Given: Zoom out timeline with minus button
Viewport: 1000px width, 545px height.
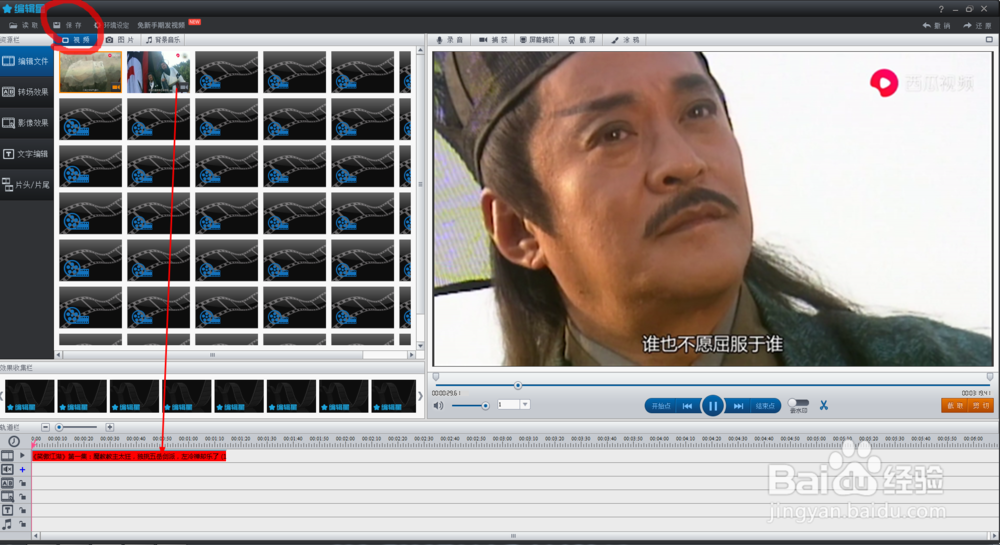Looking at the screenshot, I should tap(45, 427).
